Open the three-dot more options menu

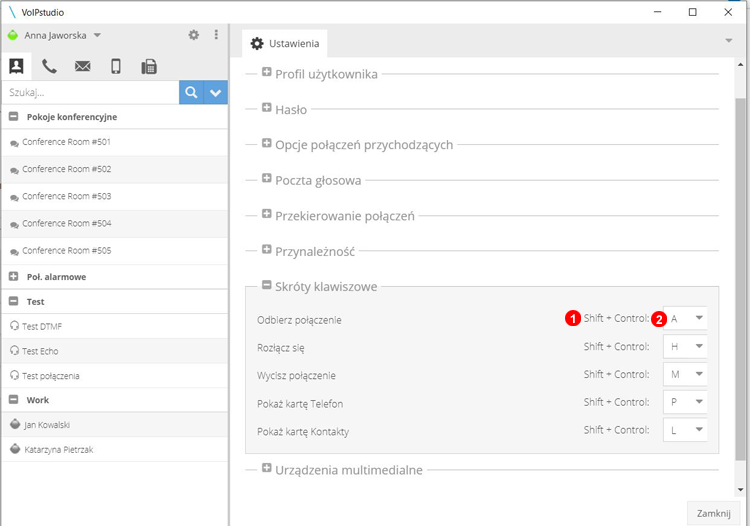216,35
